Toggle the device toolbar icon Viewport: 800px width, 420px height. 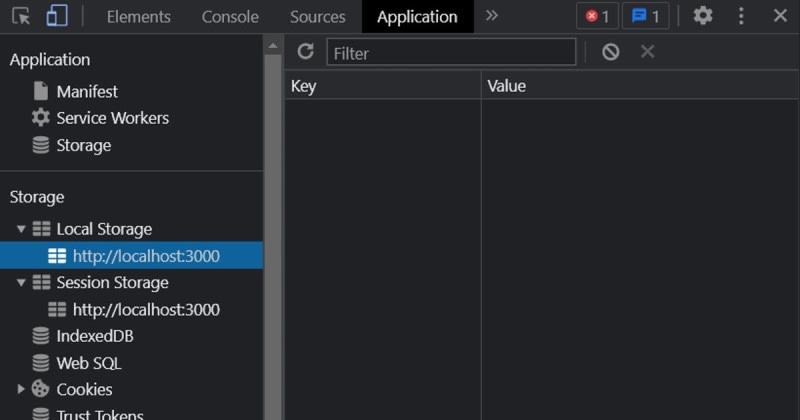pos(57,16)
